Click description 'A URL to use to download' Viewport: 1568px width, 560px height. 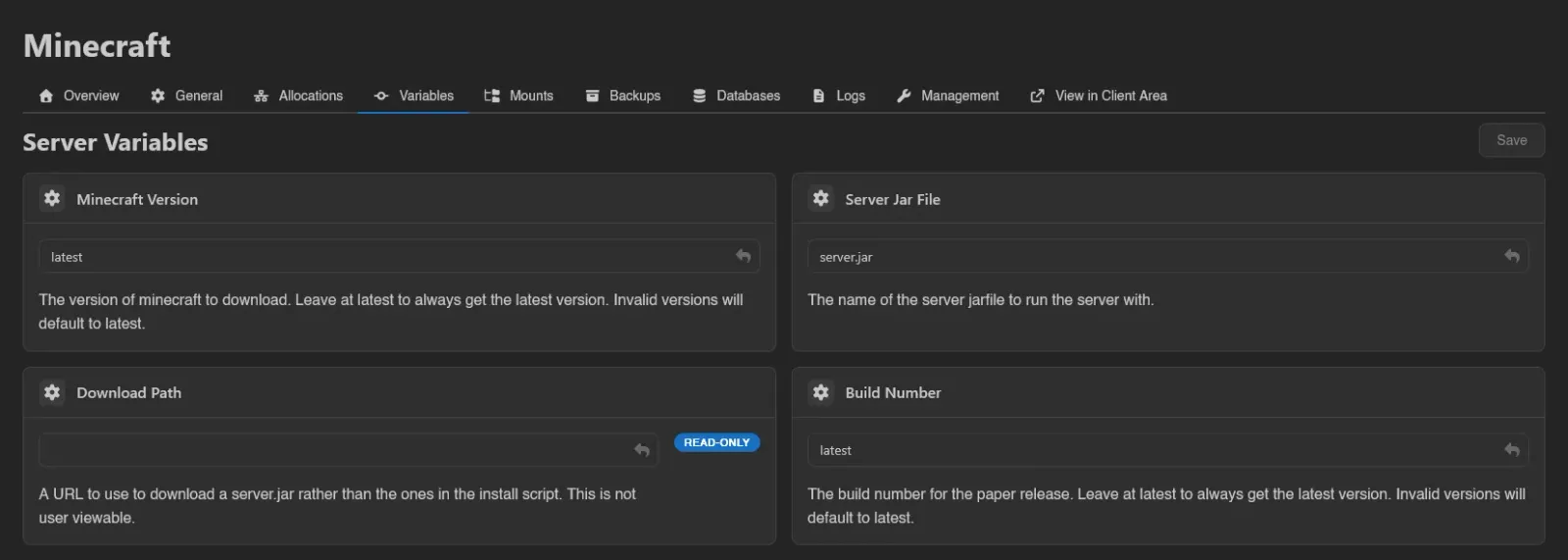pos(337,505)
